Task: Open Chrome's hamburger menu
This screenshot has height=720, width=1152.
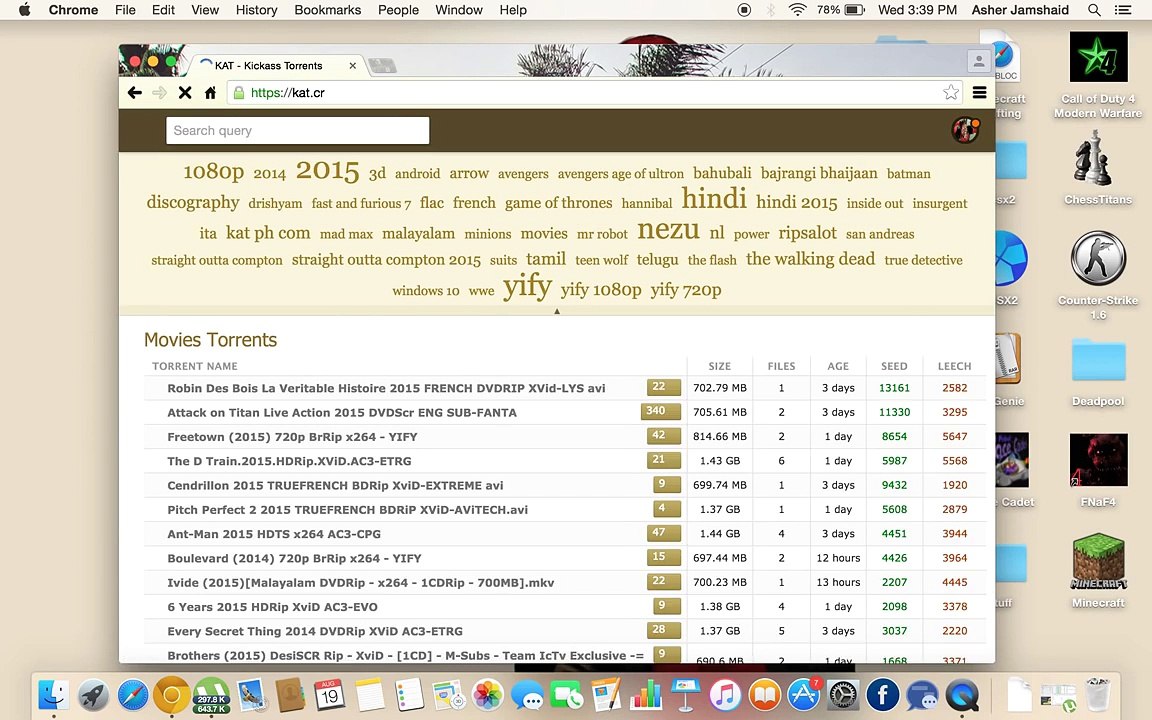Action: coord(979,92)
